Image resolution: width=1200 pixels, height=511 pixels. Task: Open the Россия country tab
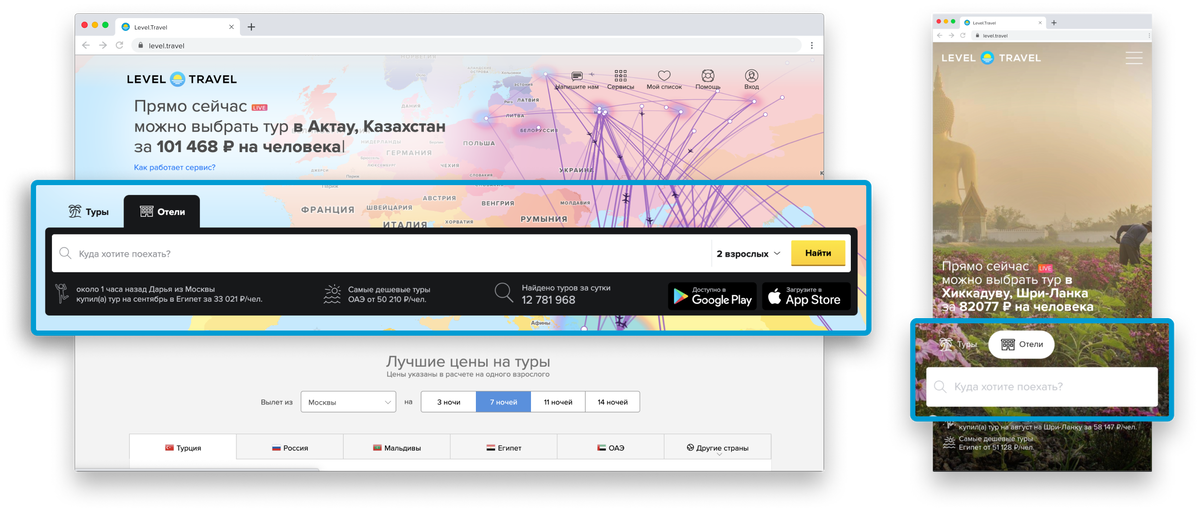coord(290,448)
